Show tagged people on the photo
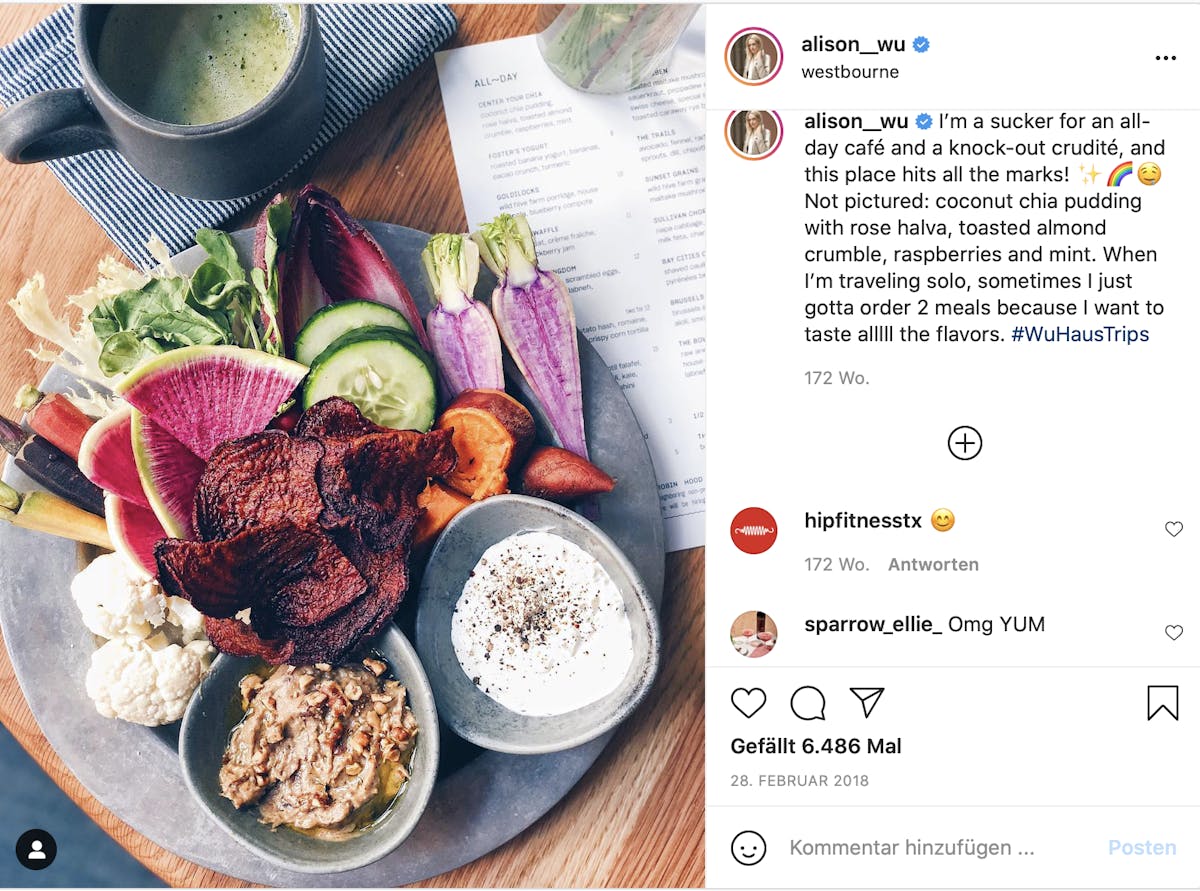 [x=36, y=850]
